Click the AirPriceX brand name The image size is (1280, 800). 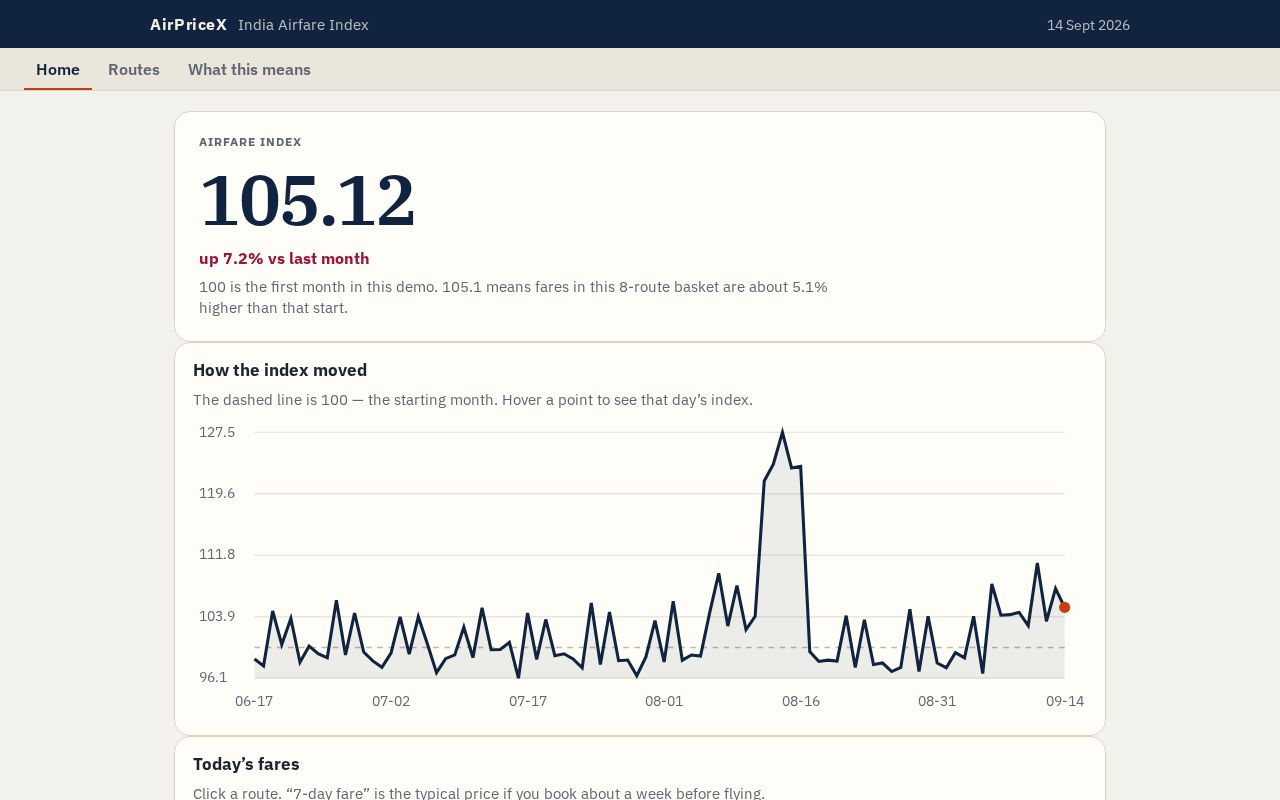pos(188,24)
